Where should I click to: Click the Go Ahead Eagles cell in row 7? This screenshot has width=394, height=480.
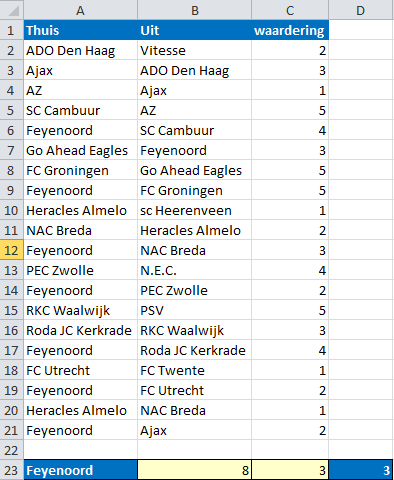click(x=80, y=150)
